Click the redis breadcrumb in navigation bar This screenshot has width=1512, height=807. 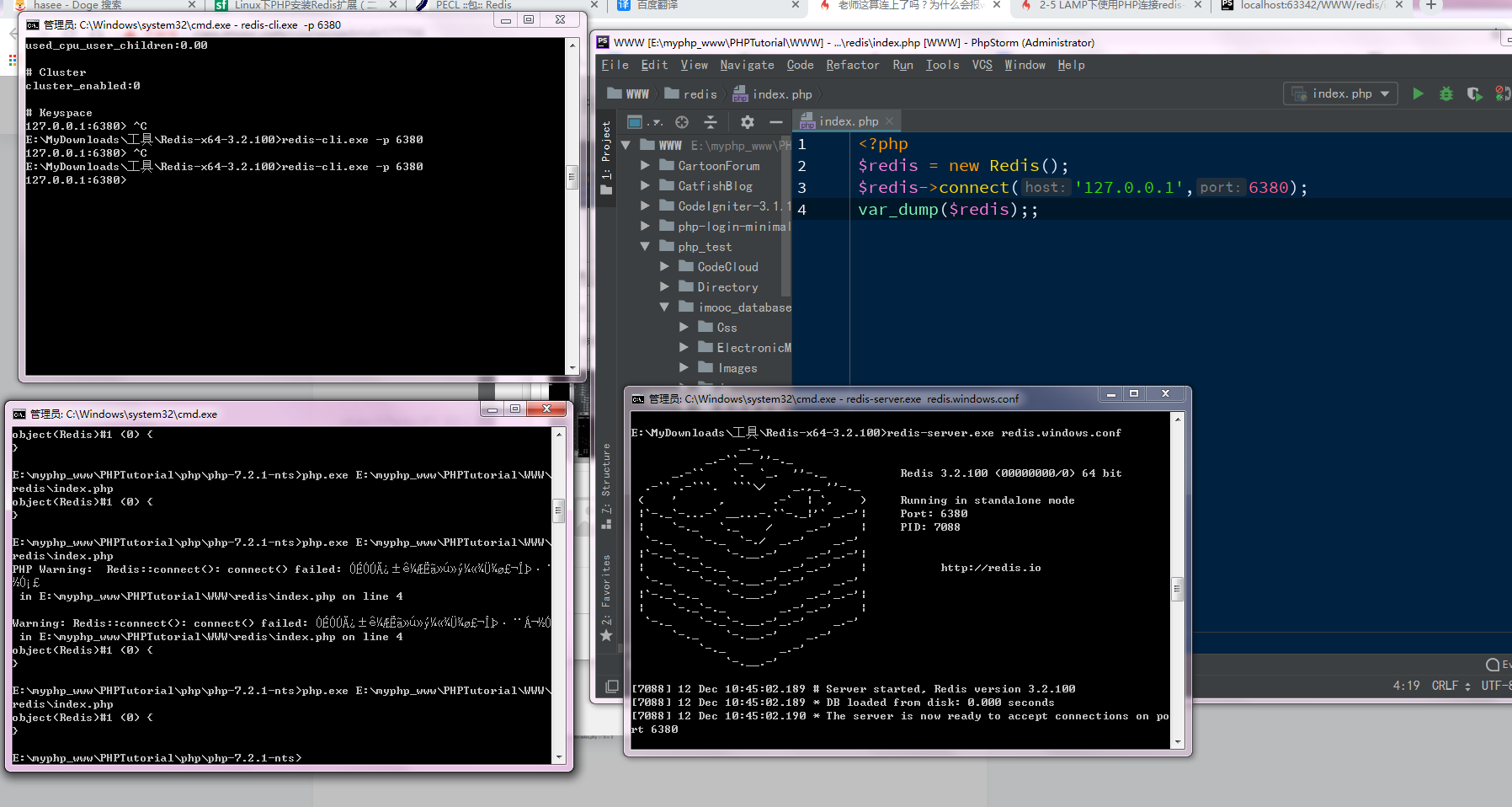click(691, 94)
